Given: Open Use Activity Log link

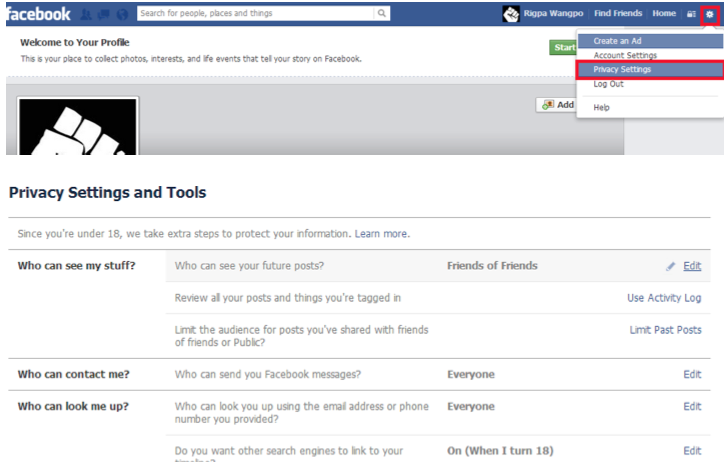Looking at the screenshot, I should [664, 298].
